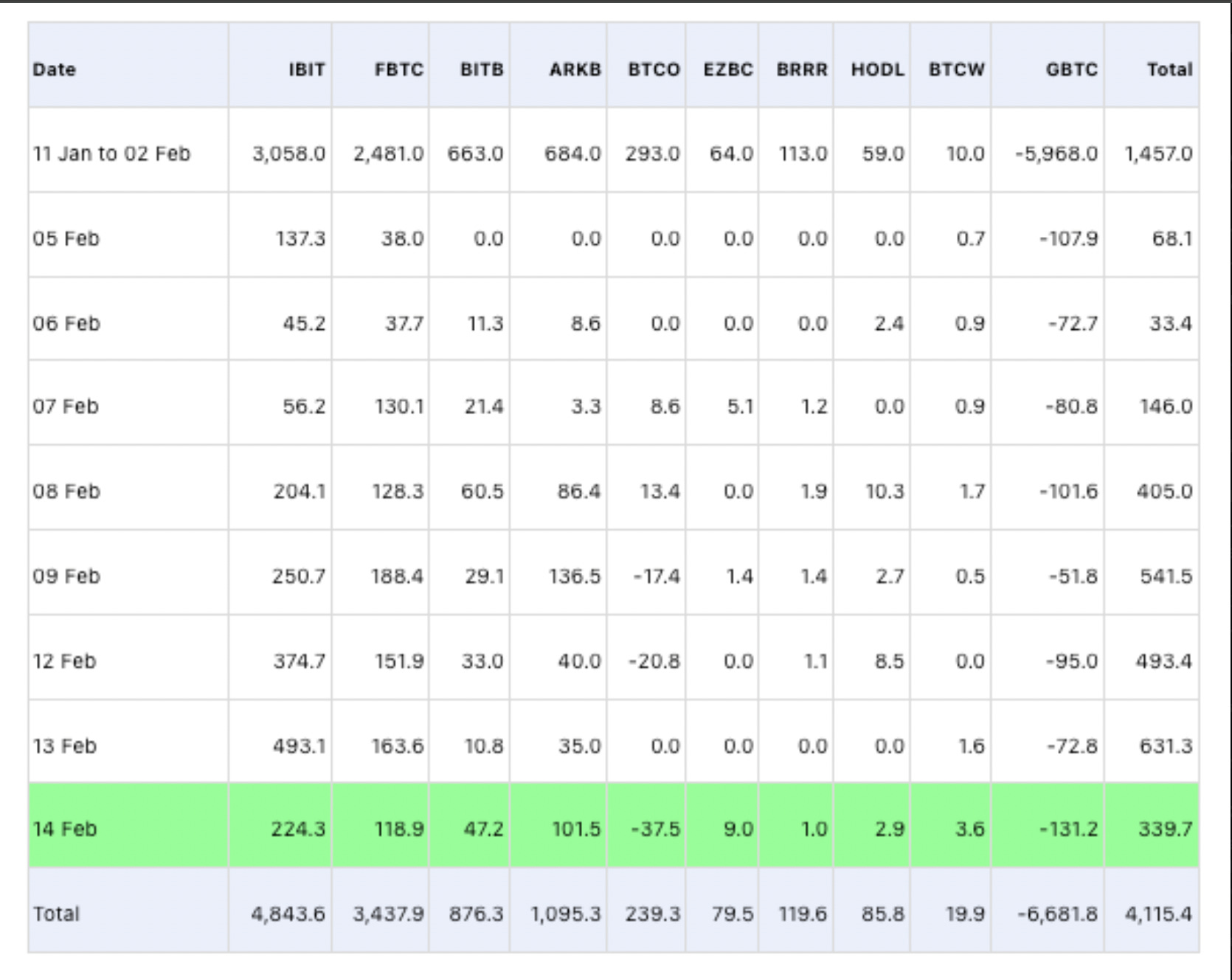The height and width of the screenshot is (980, 1232).
Task: Click the total value 1,457.0
Action: (1158, 153)
